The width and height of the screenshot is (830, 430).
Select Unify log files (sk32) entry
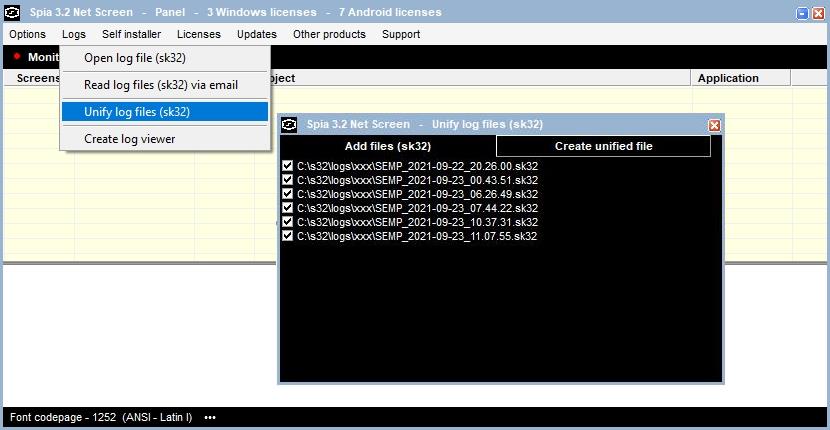[165, 112]
